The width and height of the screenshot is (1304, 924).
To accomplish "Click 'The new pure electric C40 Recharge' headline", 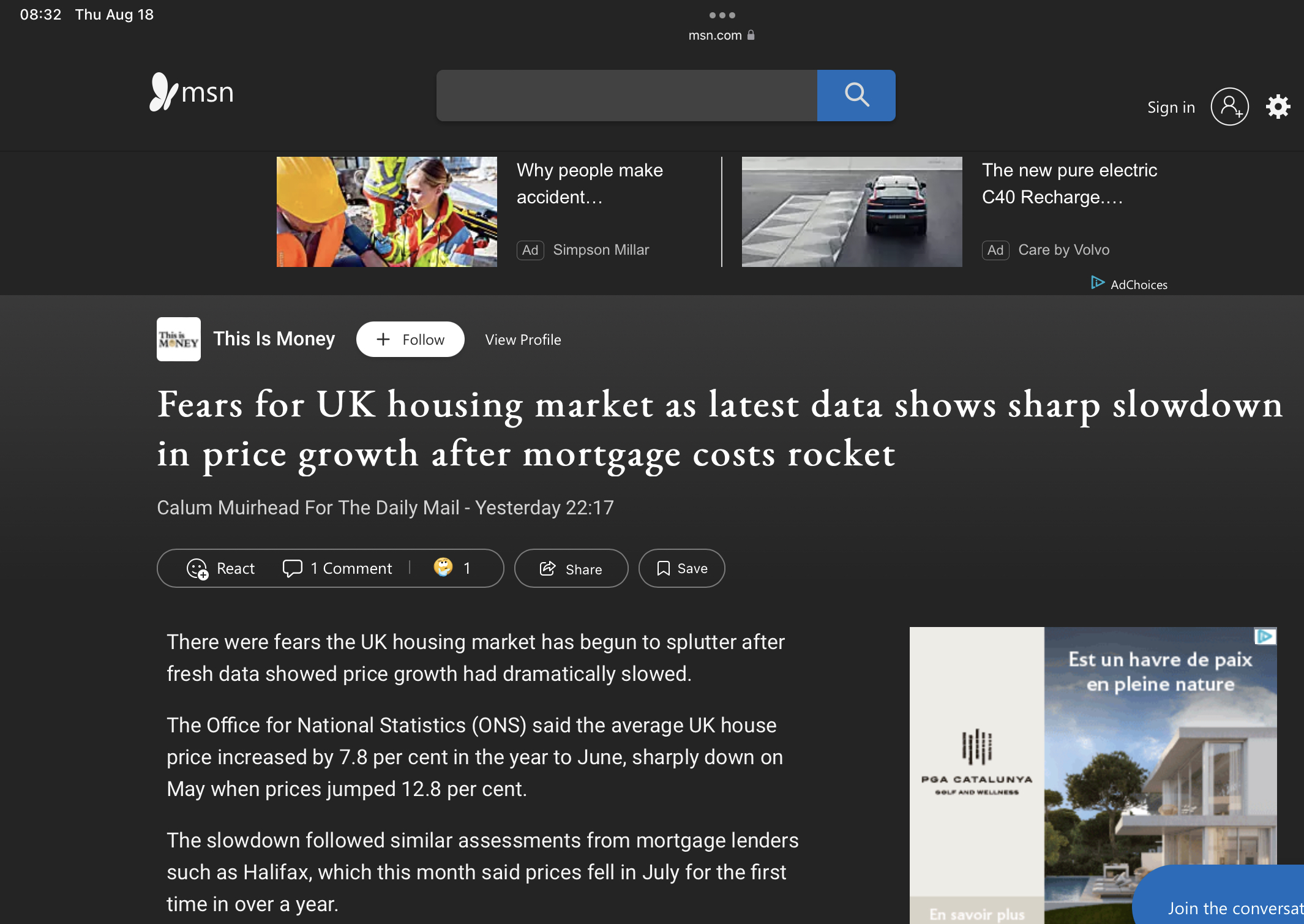I will coord(1070,184).
